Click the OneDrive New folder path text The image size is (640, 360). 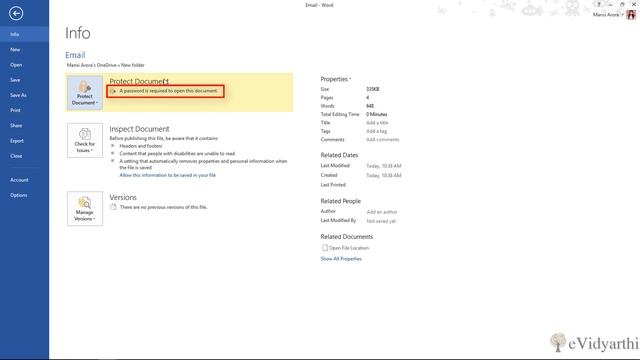(105, 65)
